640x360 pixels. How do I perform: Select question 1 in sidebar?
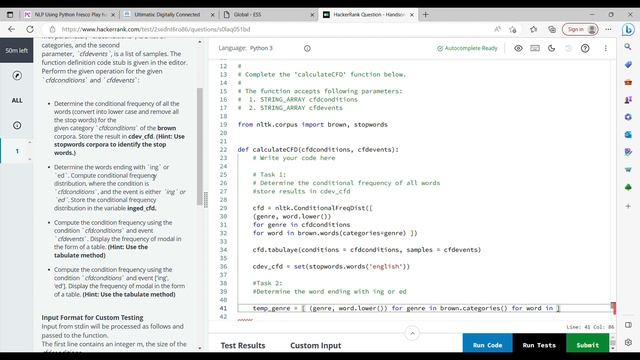click(x=17, y=151)
